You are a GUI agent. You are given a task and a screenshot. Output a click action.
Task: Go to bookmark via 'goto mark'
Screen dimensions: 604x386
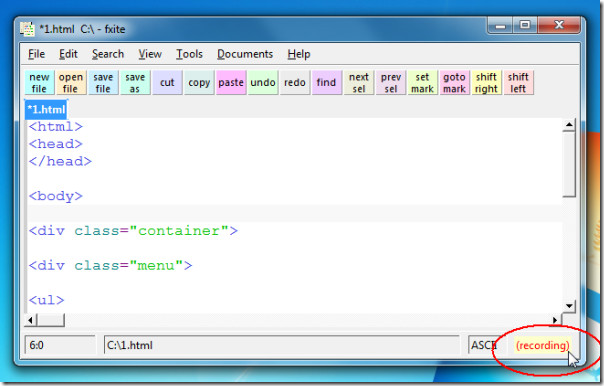tap(455, 83)
